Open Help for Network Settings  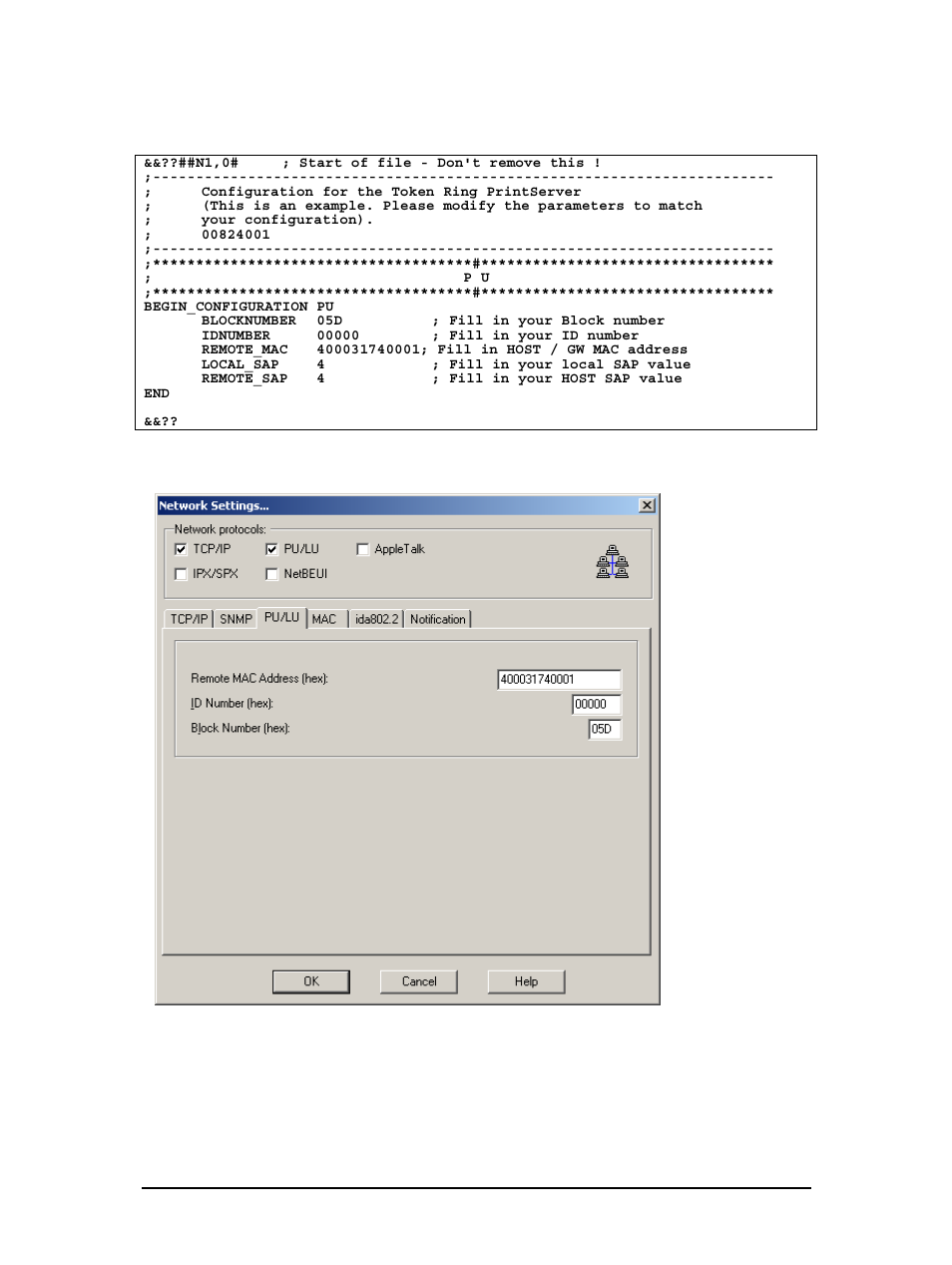pos(526,981)
